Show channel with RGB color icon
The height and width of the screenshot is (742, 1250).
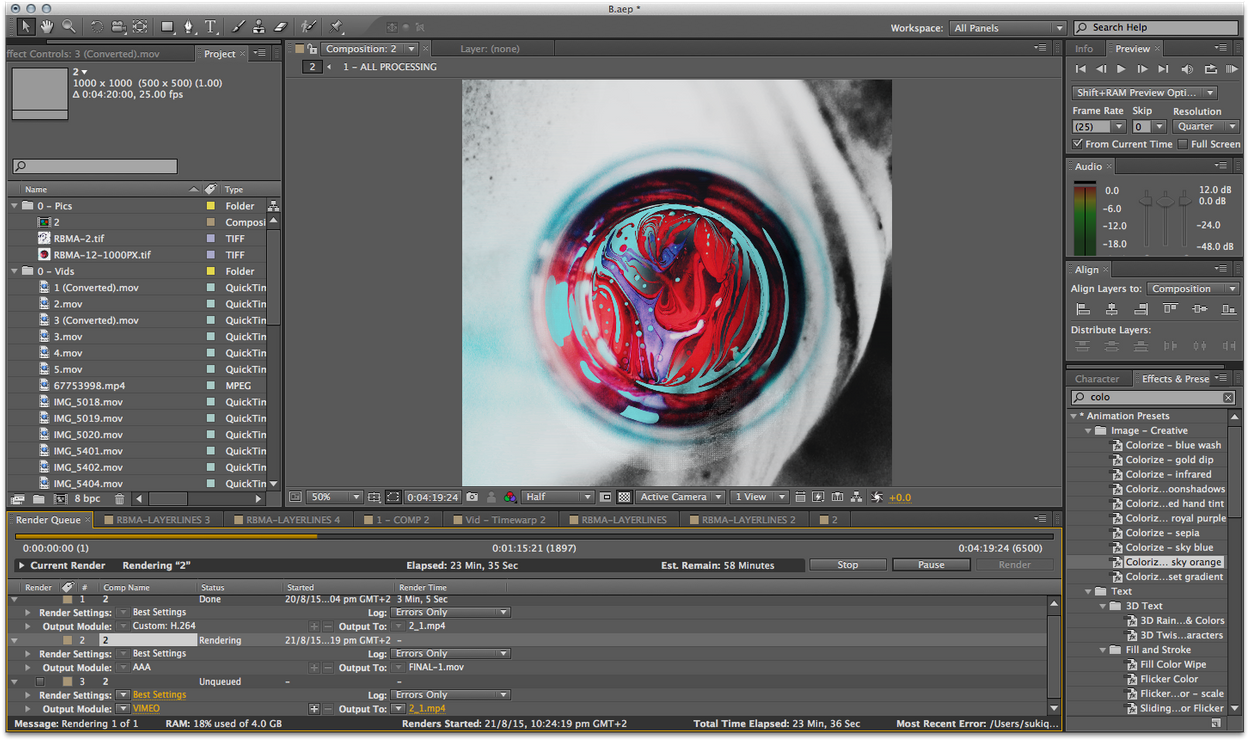[x=510, y=497]
